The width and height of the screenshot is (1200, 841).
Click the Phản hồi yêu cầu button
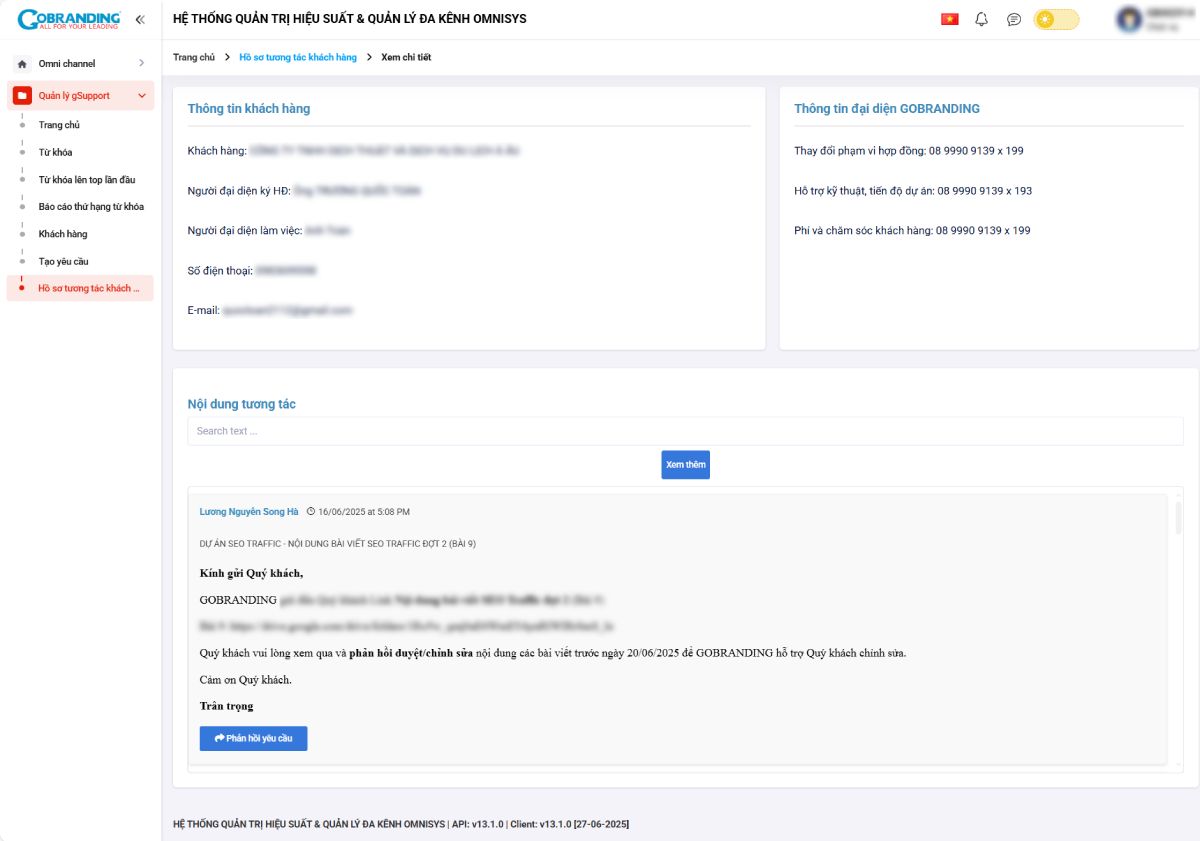(253, 738)
